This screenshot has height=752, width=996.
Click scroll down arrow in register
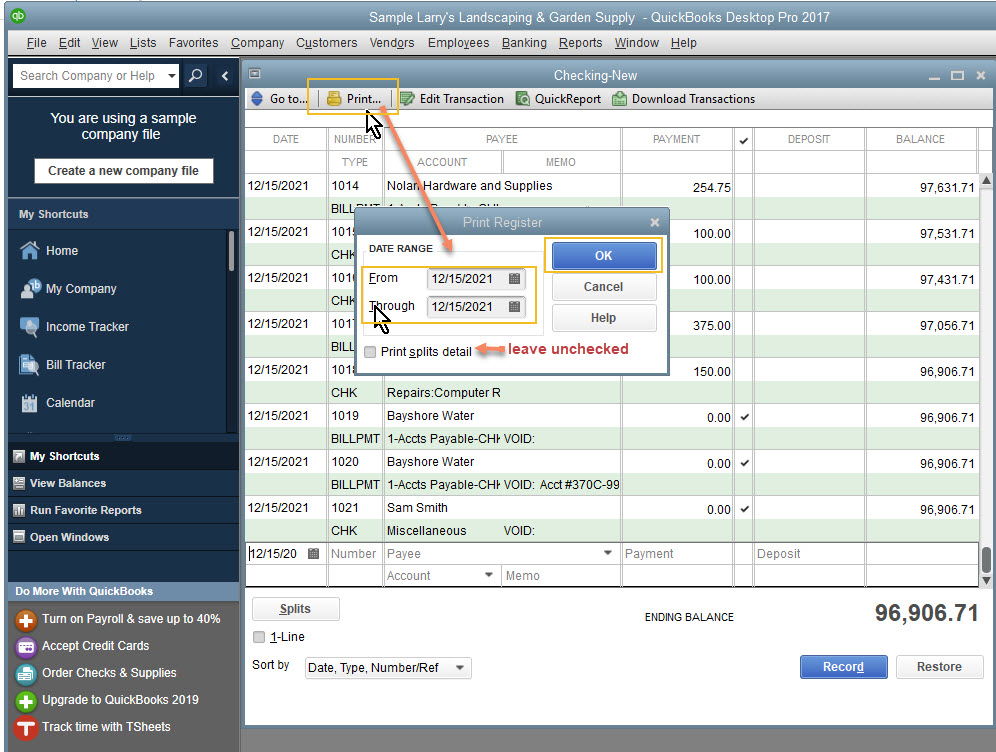(x=986, y=580)
